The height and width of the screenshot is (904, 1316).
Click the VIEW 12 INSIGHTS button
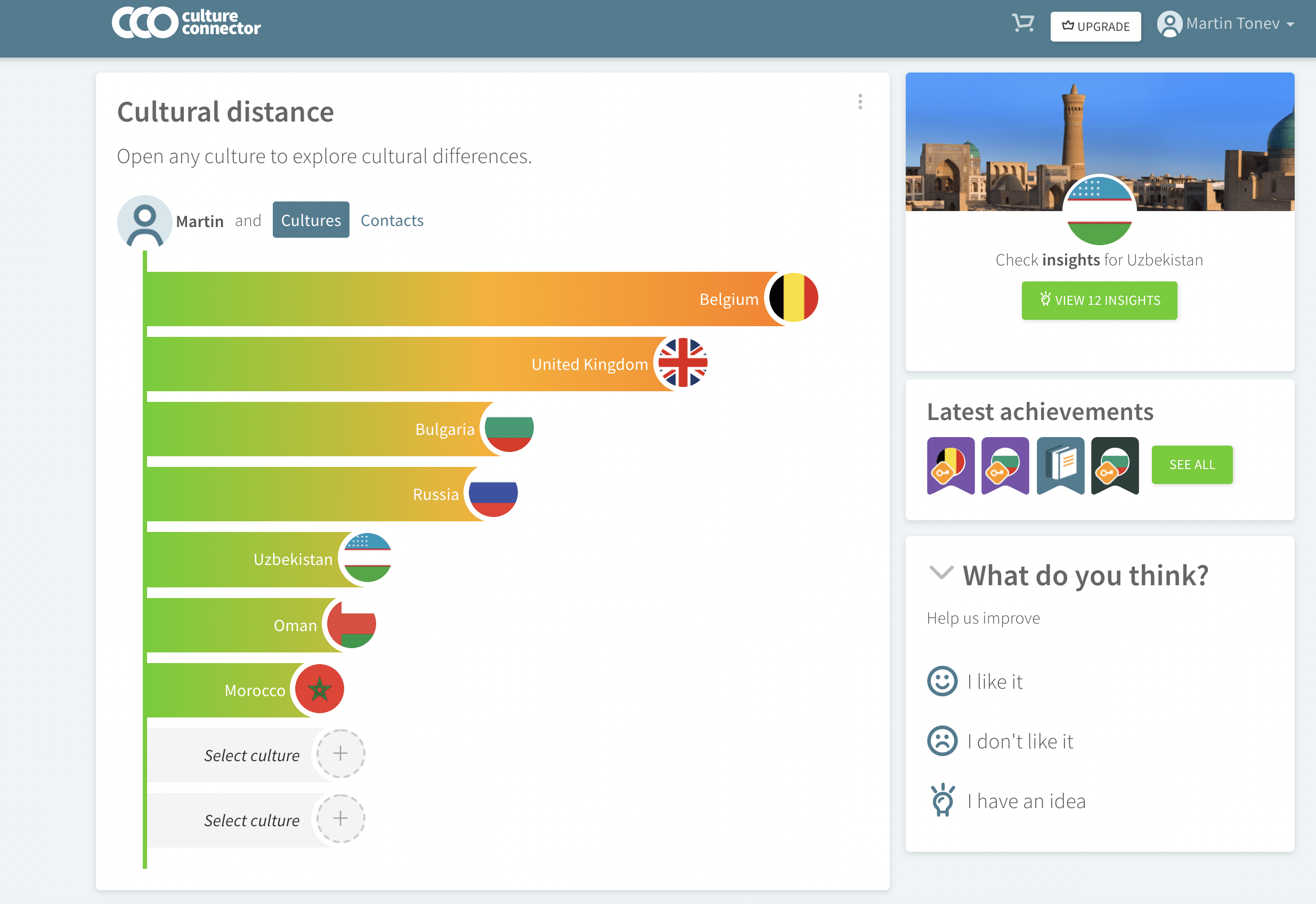[1099, 300]
